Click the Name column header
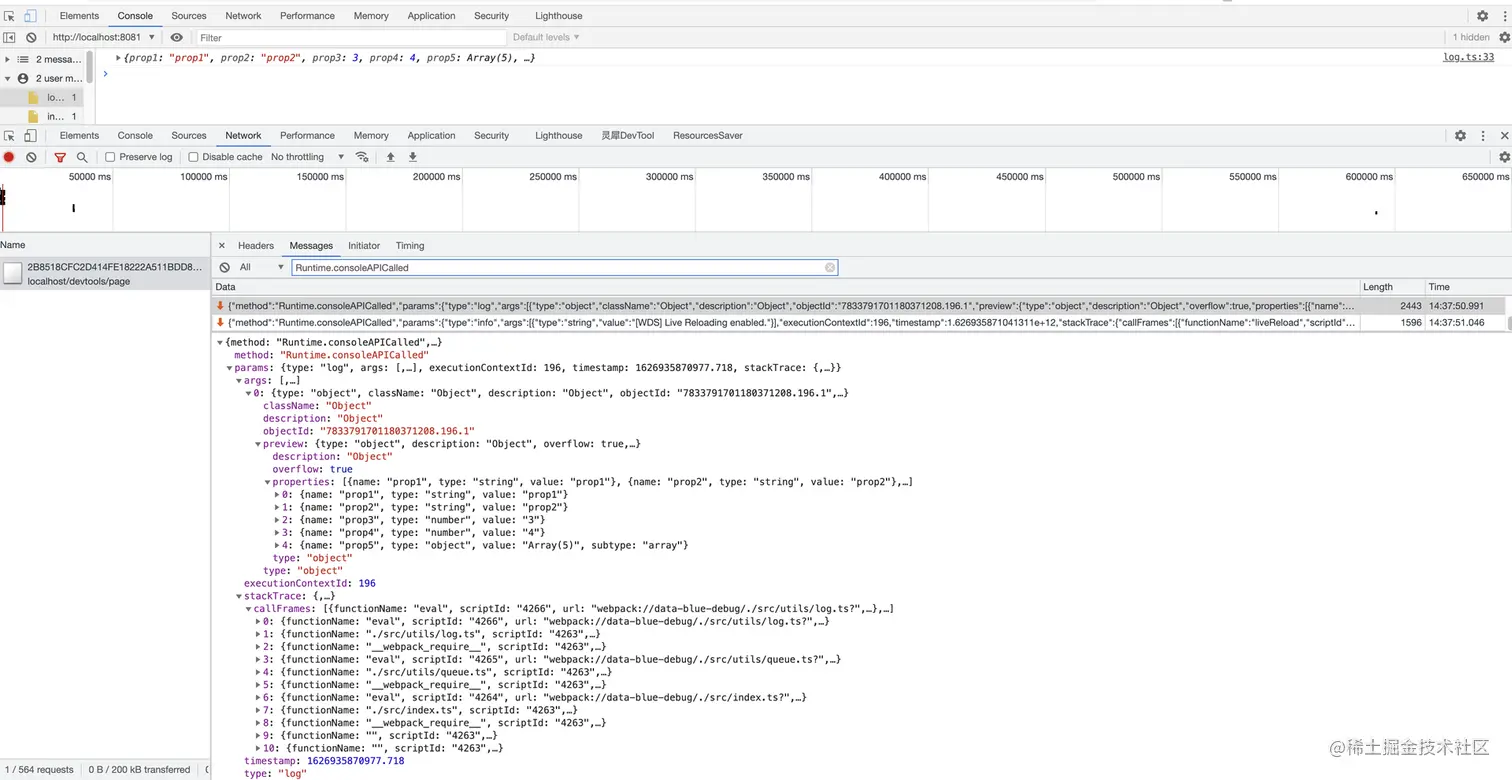Viewport: 1512px width, 780px height. point(105,245)
